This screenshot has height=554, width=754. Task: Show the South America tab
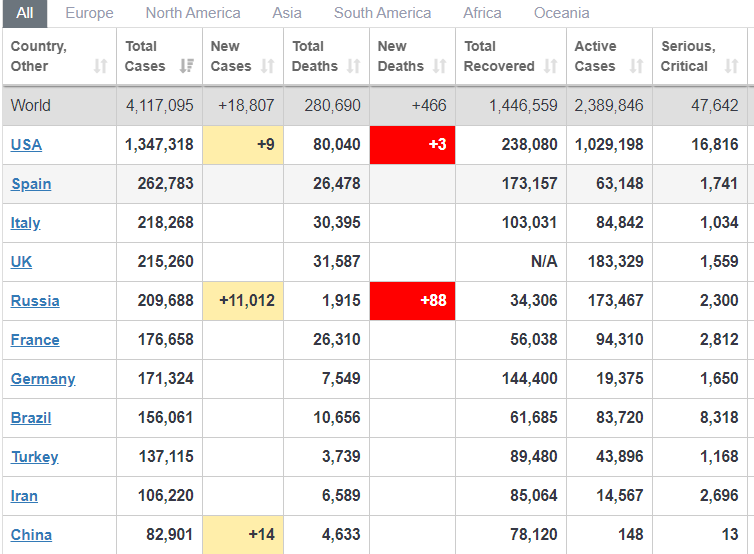tap(382, 13)
